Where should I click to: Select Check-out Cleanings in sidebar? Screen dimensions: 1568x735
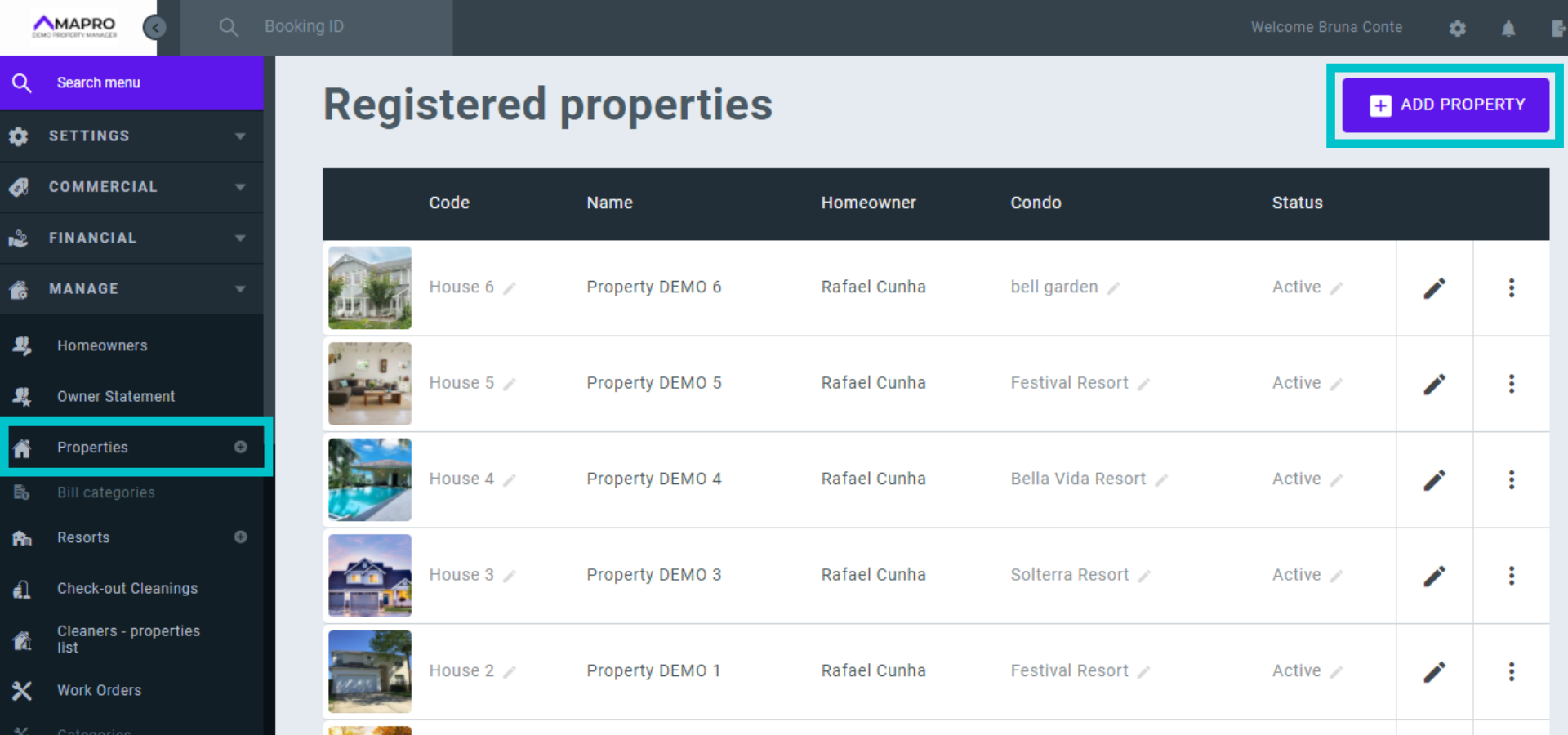click(127, 589)
